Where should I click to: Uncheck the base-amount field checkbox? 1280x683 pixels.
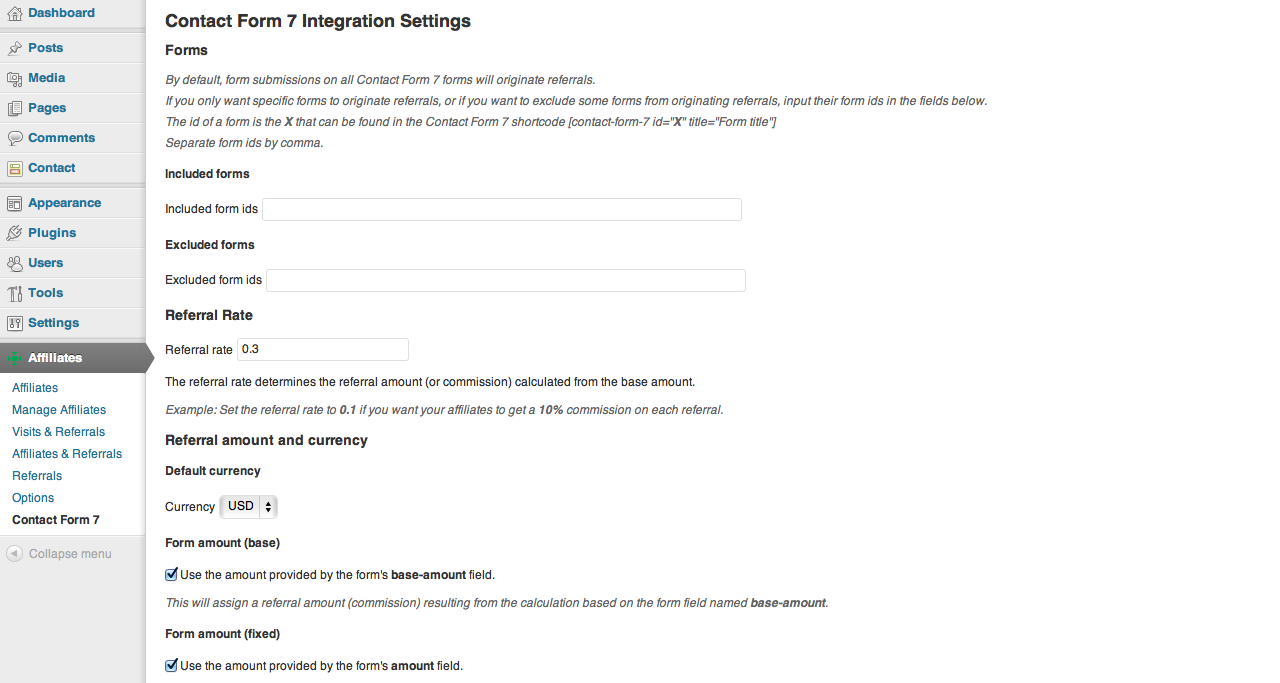[171, 575]
